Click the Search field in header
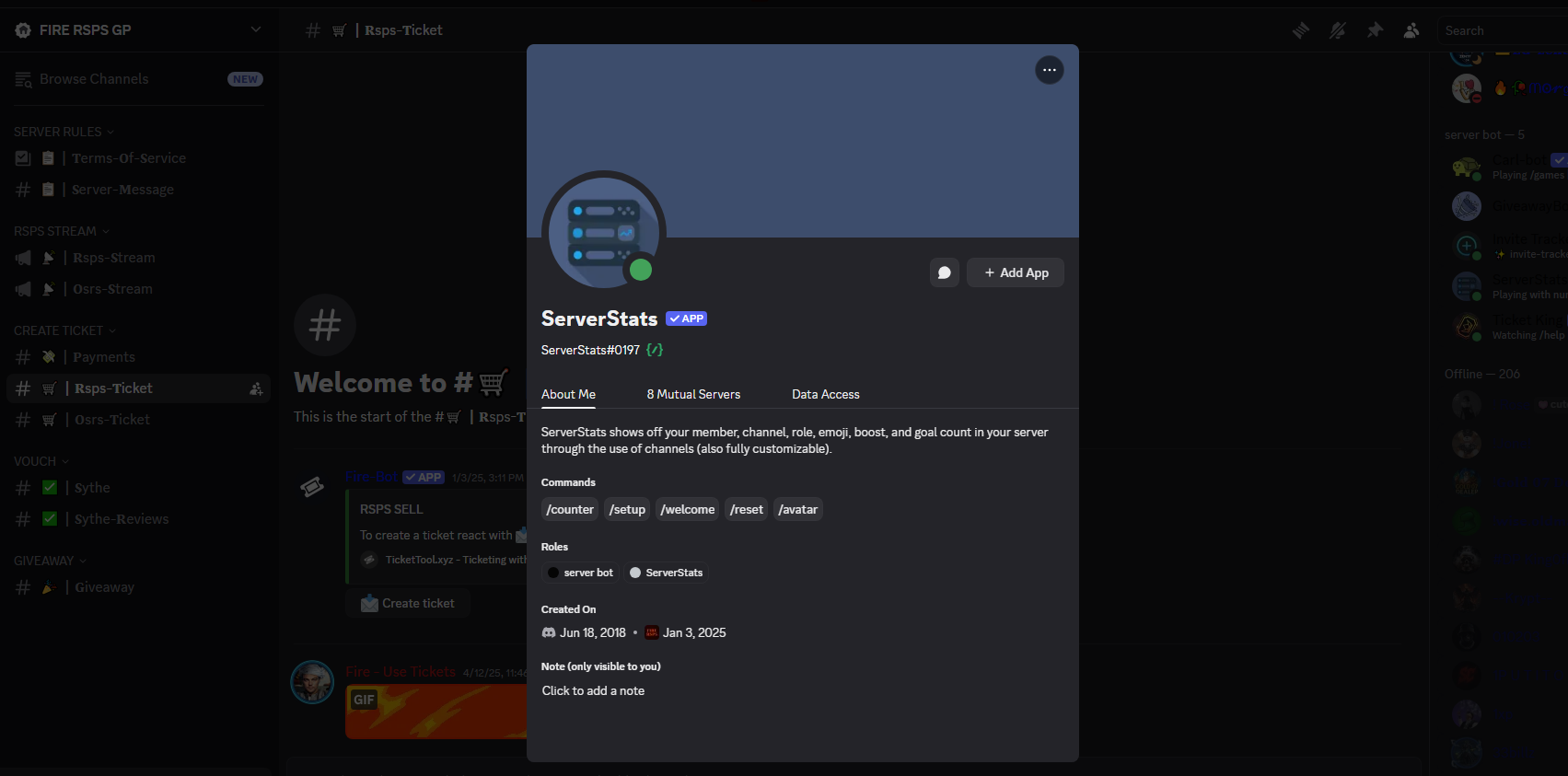 pyautogui.click(x=1503, y=30)
